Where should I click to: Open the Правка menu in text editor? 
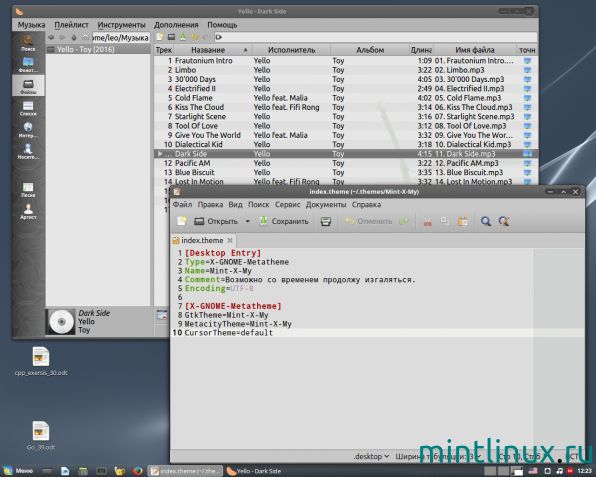tap(210, 204)
